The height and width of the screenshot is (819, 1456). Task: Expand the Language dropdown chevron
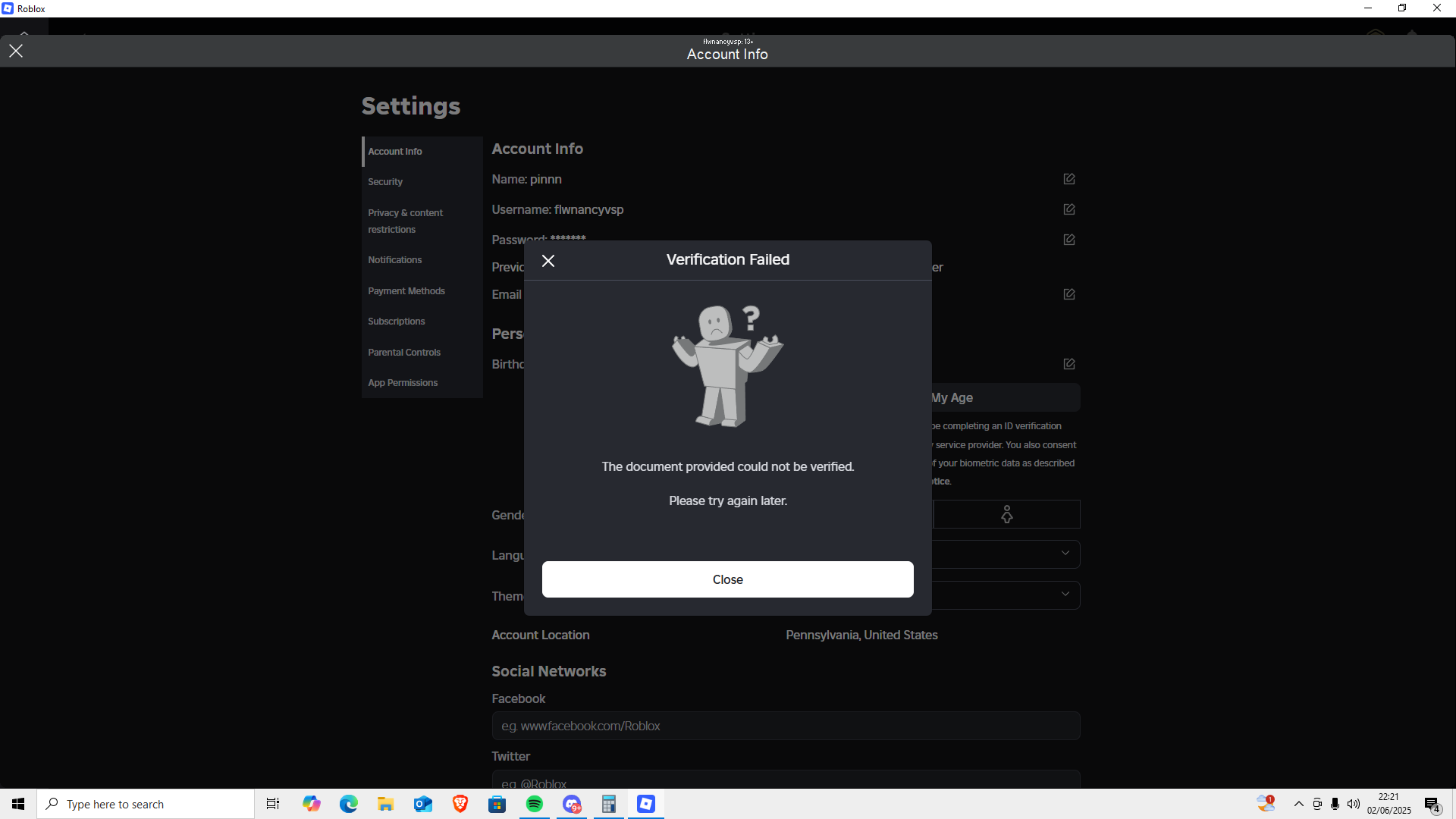click(1065, 554)
